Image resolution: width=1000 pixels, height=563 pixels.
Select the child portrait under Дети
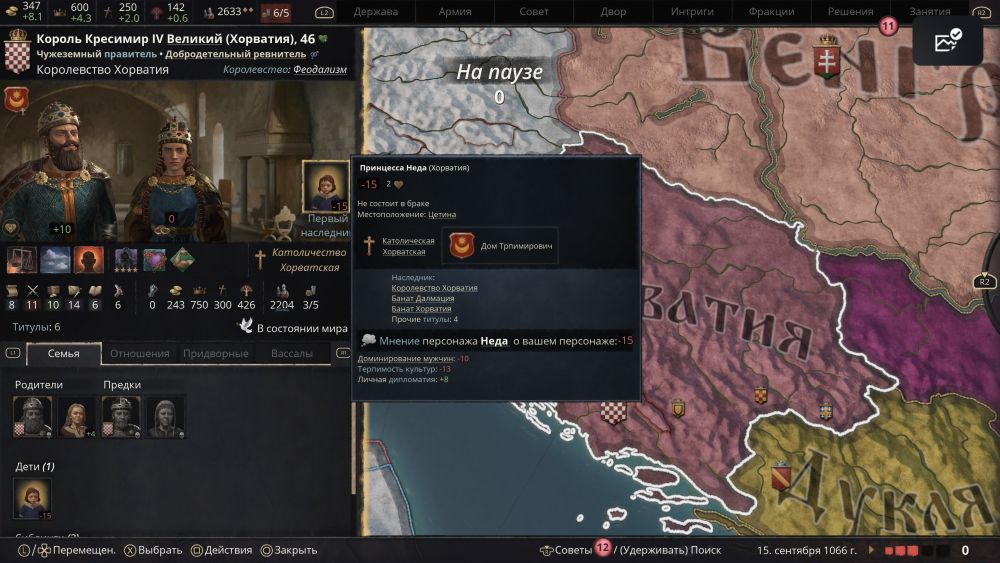(x=32, y=498)
